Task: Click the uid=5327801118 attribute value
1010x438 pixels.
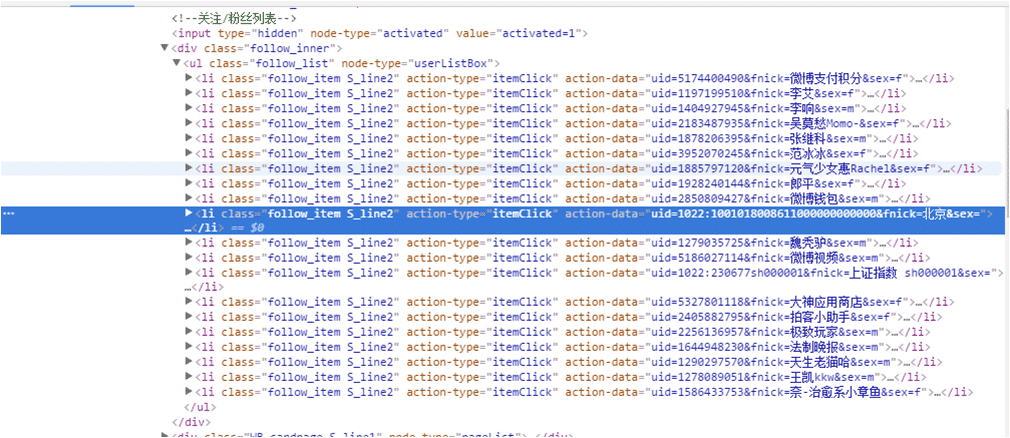Action: [779, 301]
